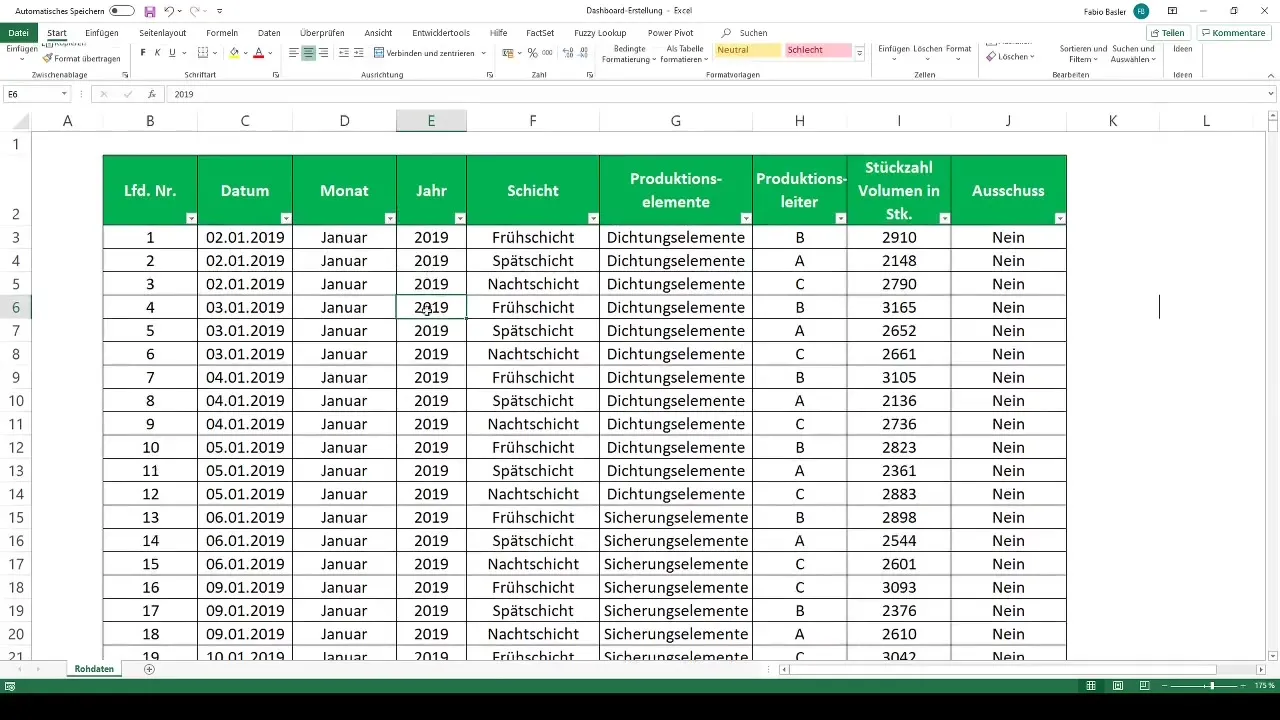Apply italic (K) formatting
This screenshot has height=720, width=1280.
[157, 53]
